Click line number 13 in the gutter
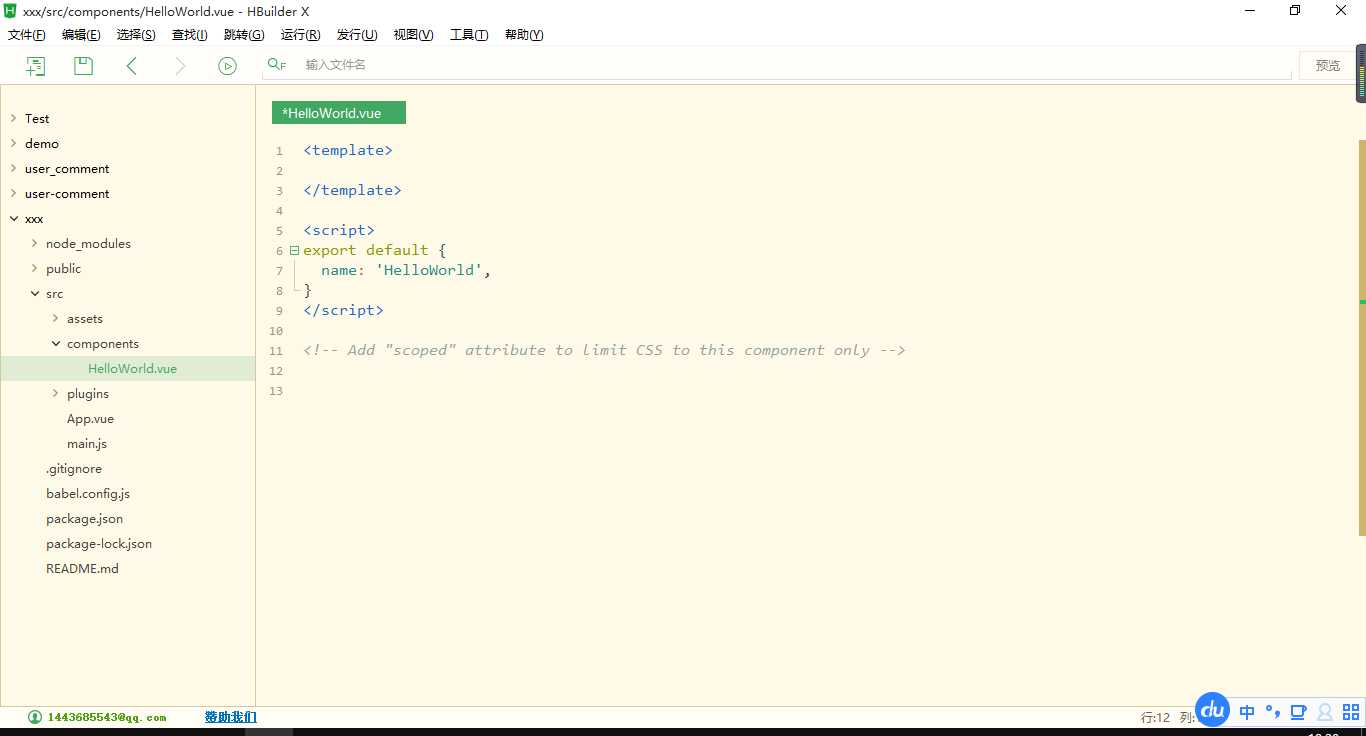This screenshot has height=736, width=1366. (x=277, y=391)
